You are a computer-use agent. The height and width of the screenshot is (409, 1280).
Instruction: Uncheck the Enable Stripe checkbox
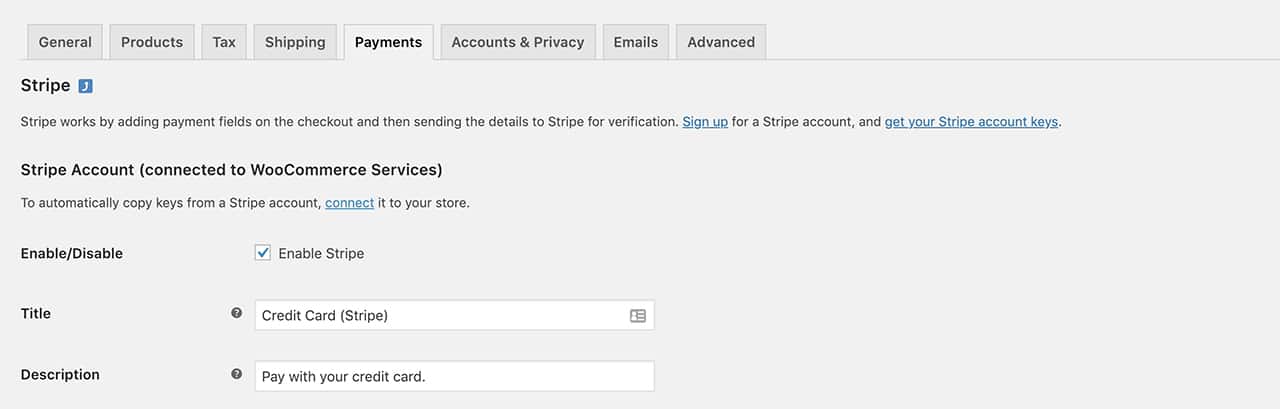263,253
